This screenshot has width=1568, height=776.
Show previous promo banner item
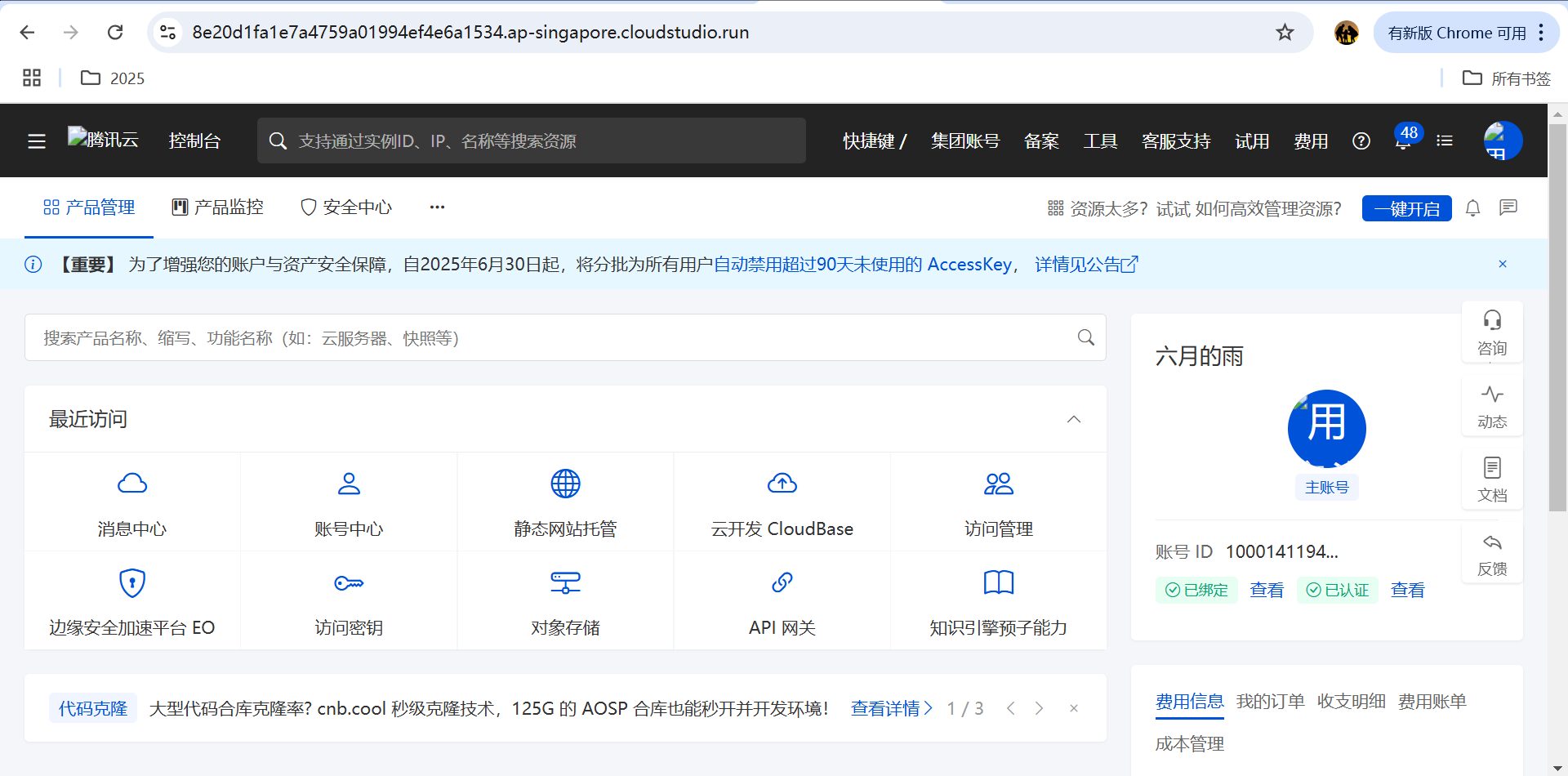(x=1011, y=708)
